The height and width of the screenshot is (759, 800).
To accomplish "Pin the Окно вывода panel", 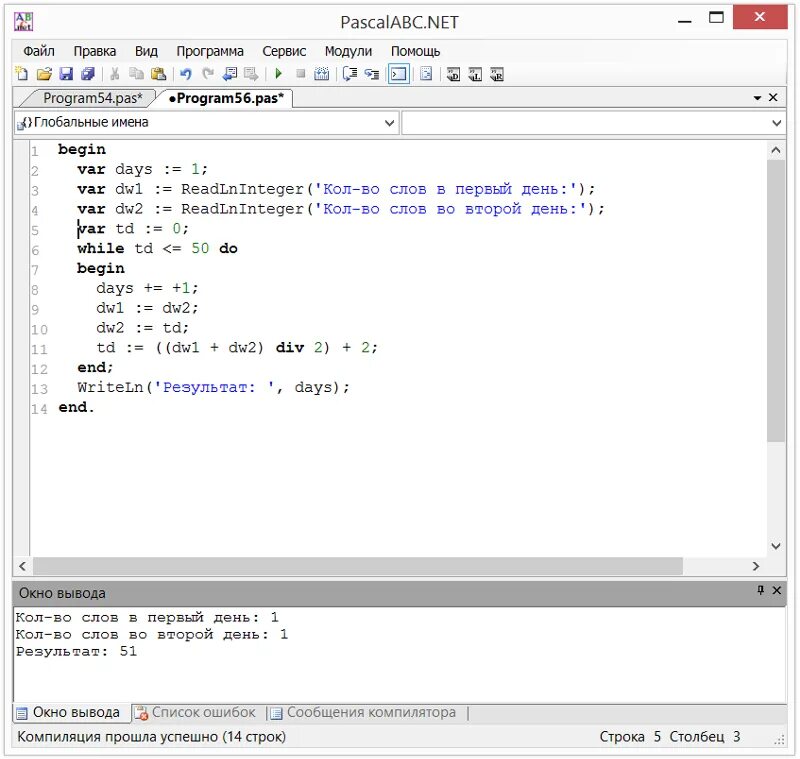I will point(760,590).
